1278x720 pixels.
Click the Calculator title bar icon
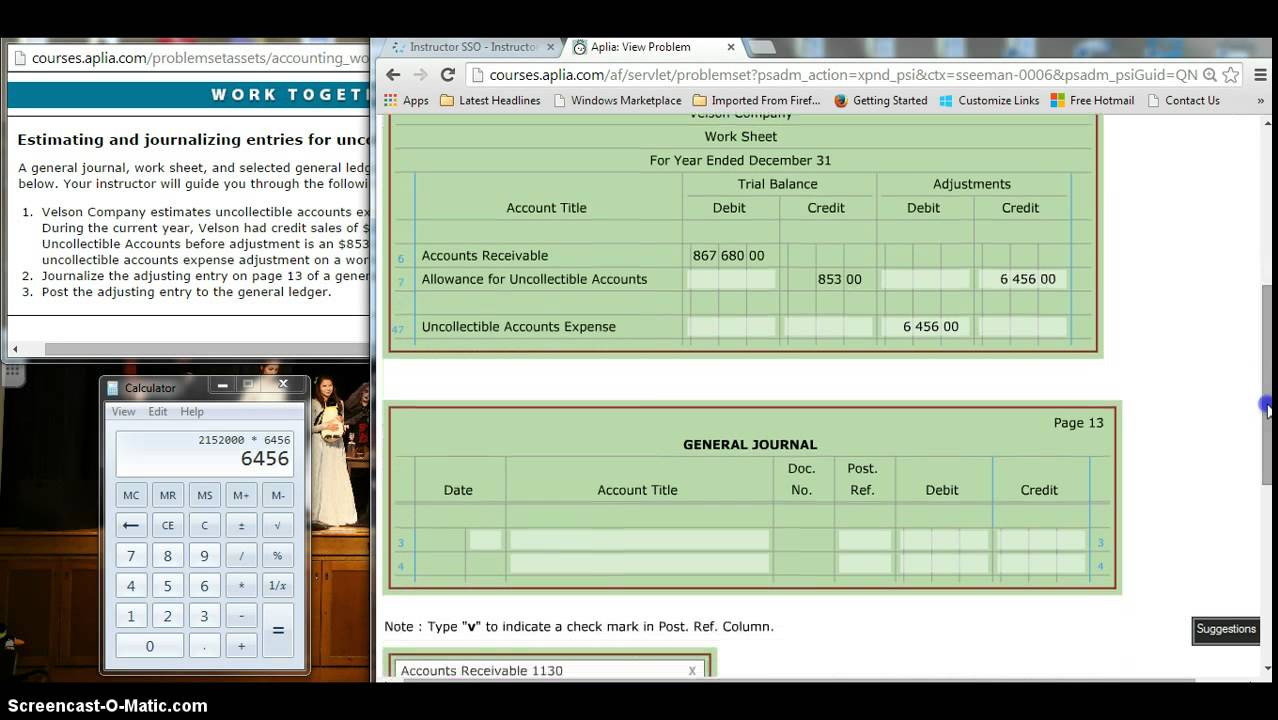pos(113,388)
